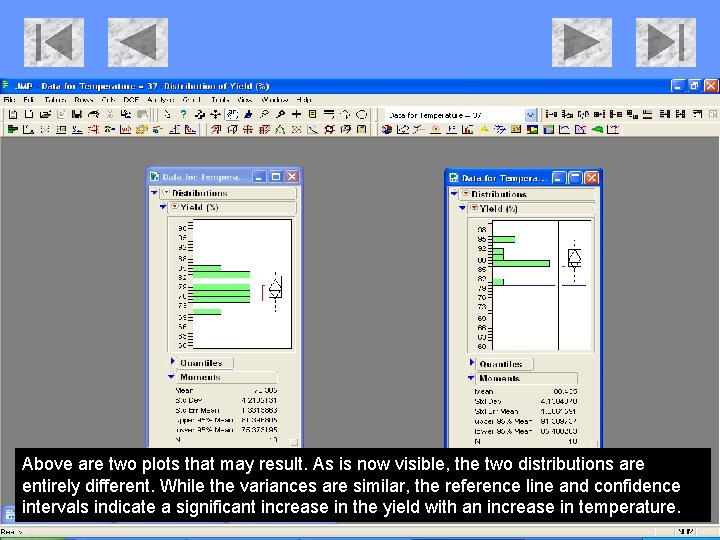This screenshot has width=720, height=540.
Task: Open the Tables menu
Action: coord(55,100)
